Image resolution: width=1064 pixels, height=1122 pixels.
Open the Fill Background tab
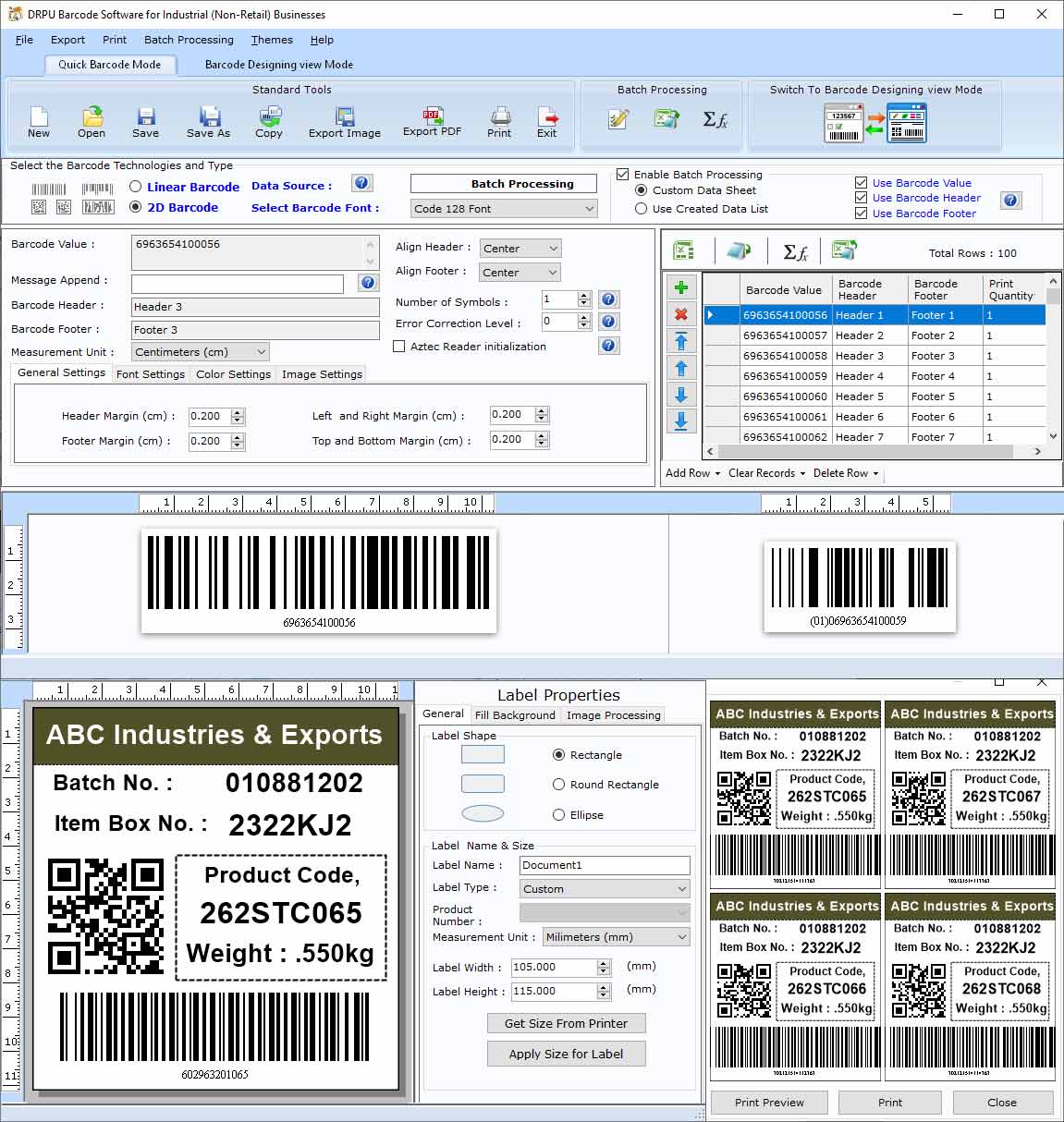pyautogui.click(x=515, y=715)
